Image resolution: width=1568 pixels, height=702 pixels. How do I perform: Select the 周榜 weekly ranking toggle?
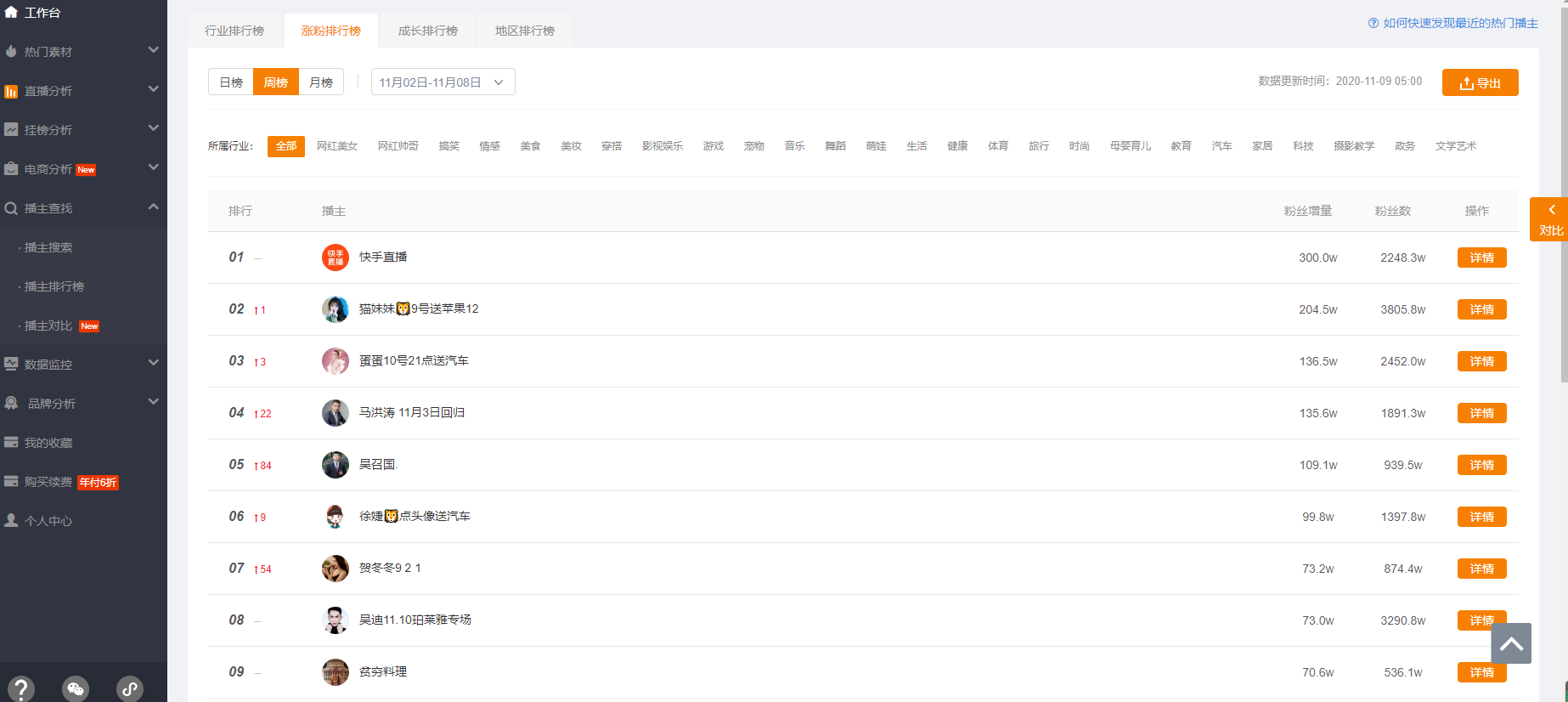(276, 82)
